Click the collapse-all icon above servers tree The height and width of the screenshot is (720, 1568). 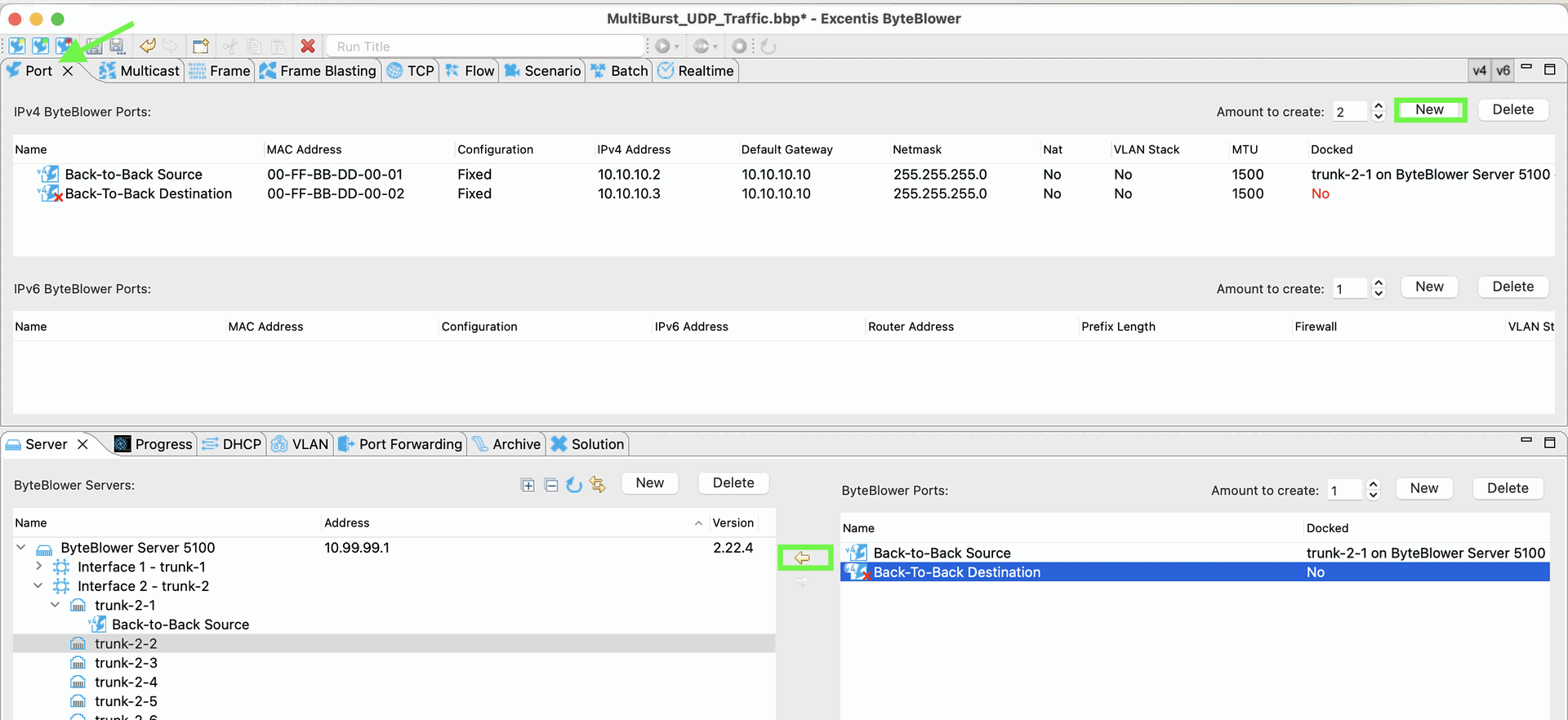551,485
